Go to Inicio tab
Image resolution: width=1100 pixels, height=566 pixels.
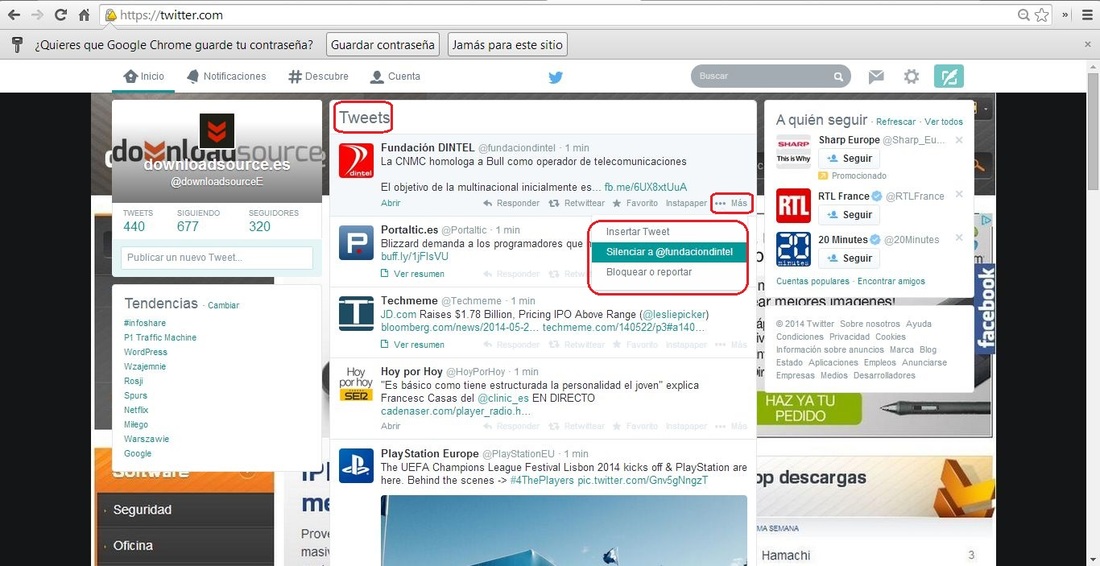click(x=144, y=76)
